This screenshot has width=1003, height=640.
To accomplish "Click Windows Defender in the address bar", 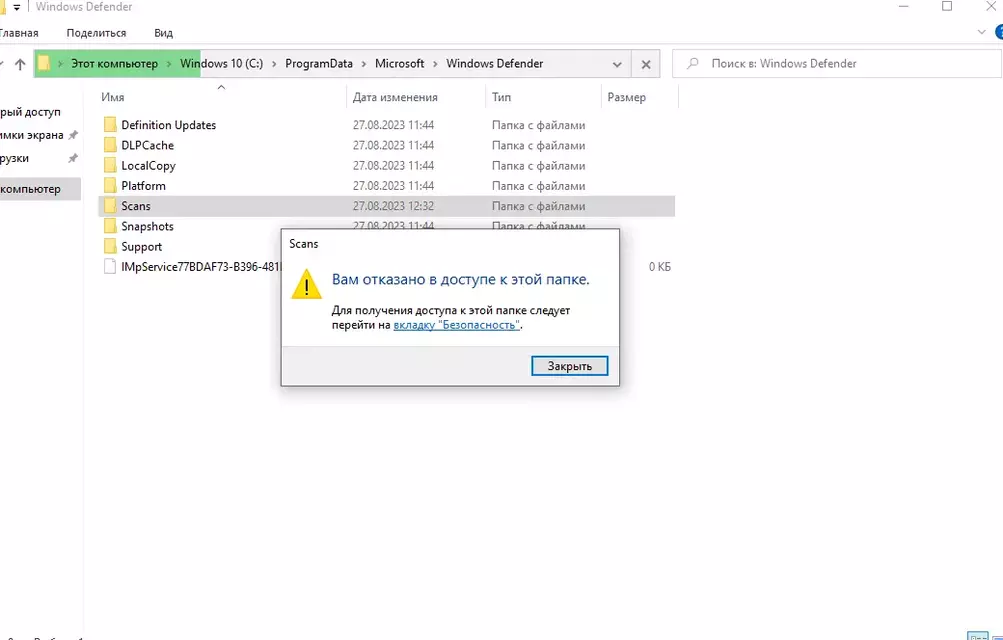I will [x=494, y=63].
